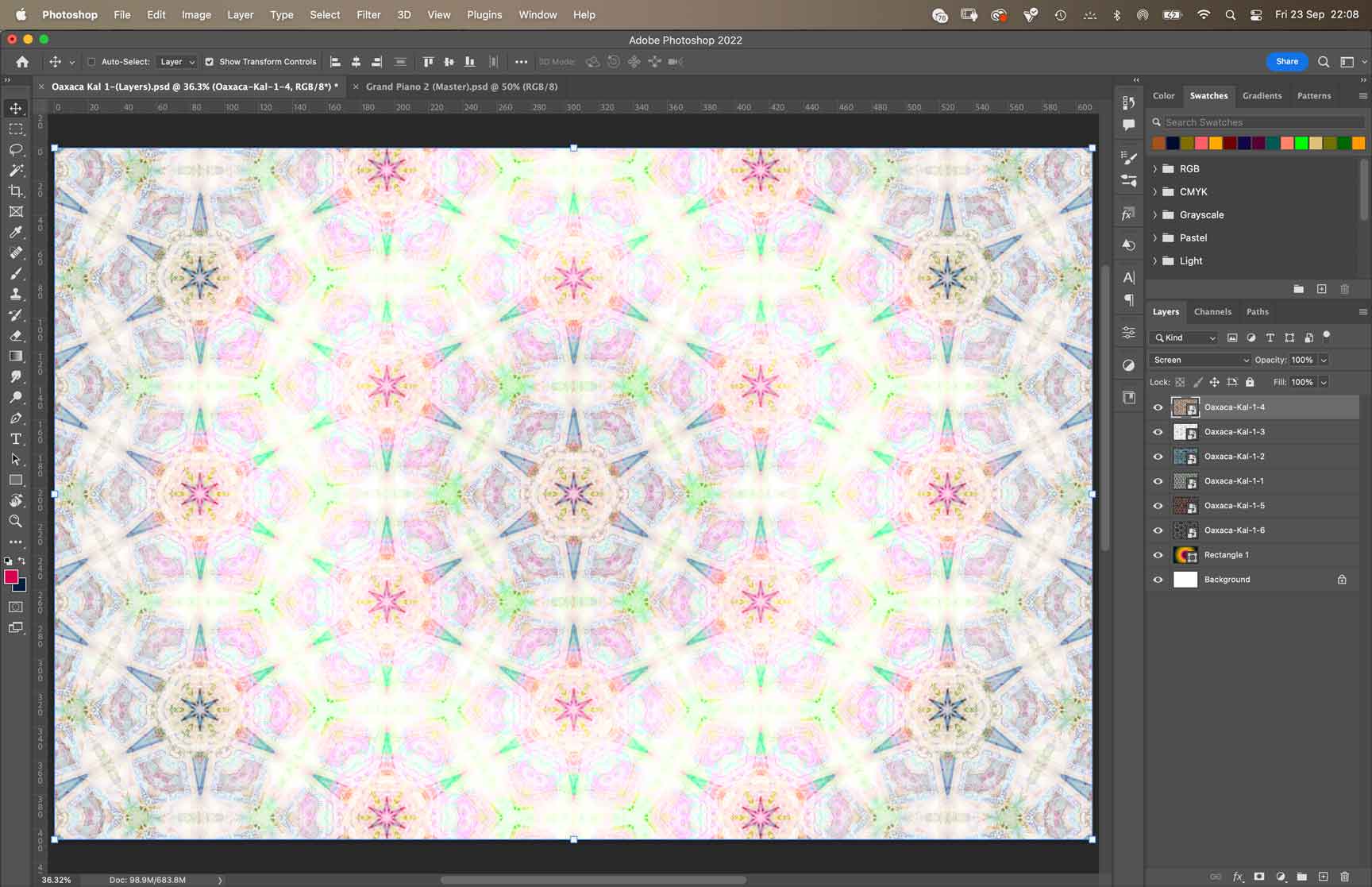Expand the Grayscale swatch folder

point(1154,214)
